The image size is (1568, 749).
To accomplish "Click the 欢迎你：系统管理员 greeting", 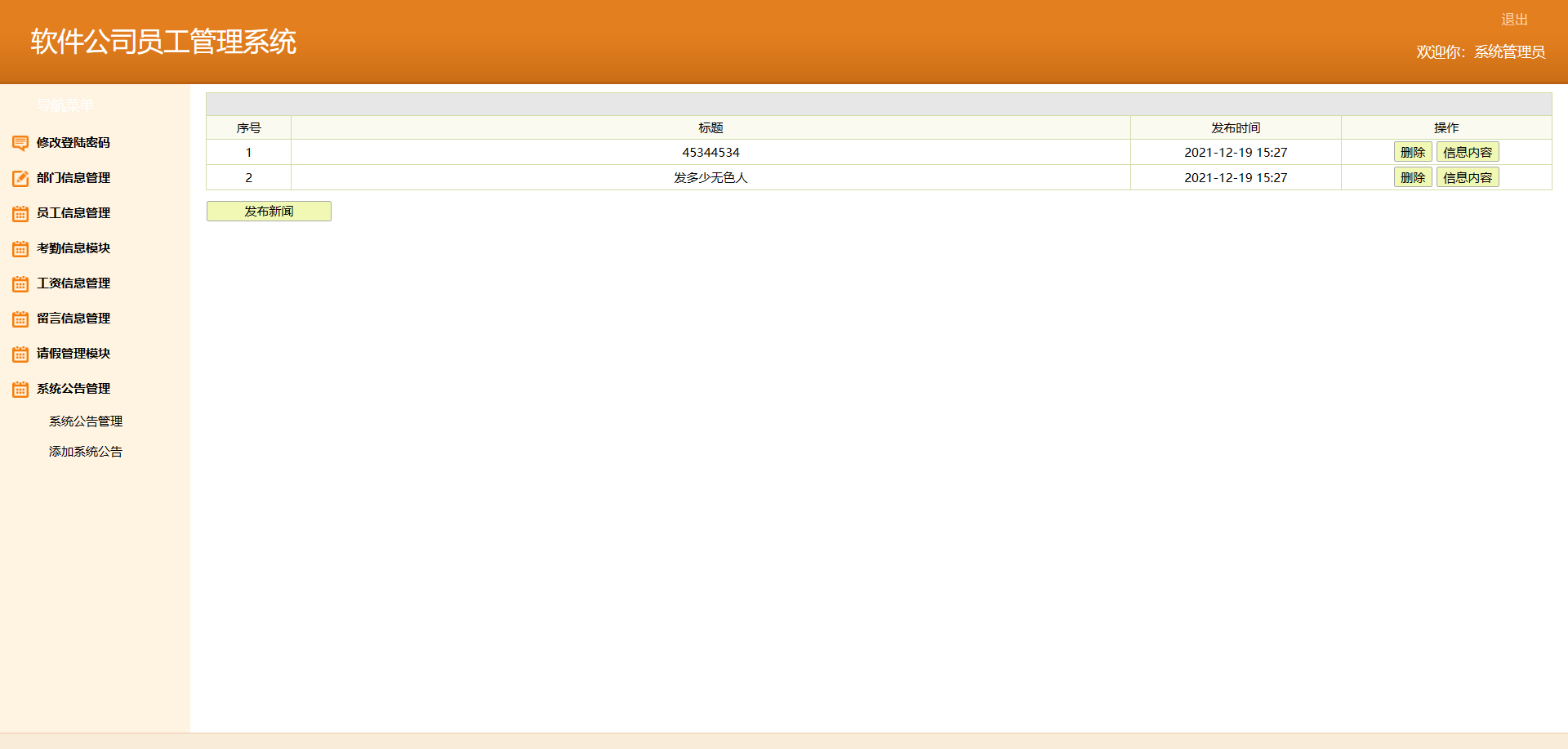I will (1481, 51).
